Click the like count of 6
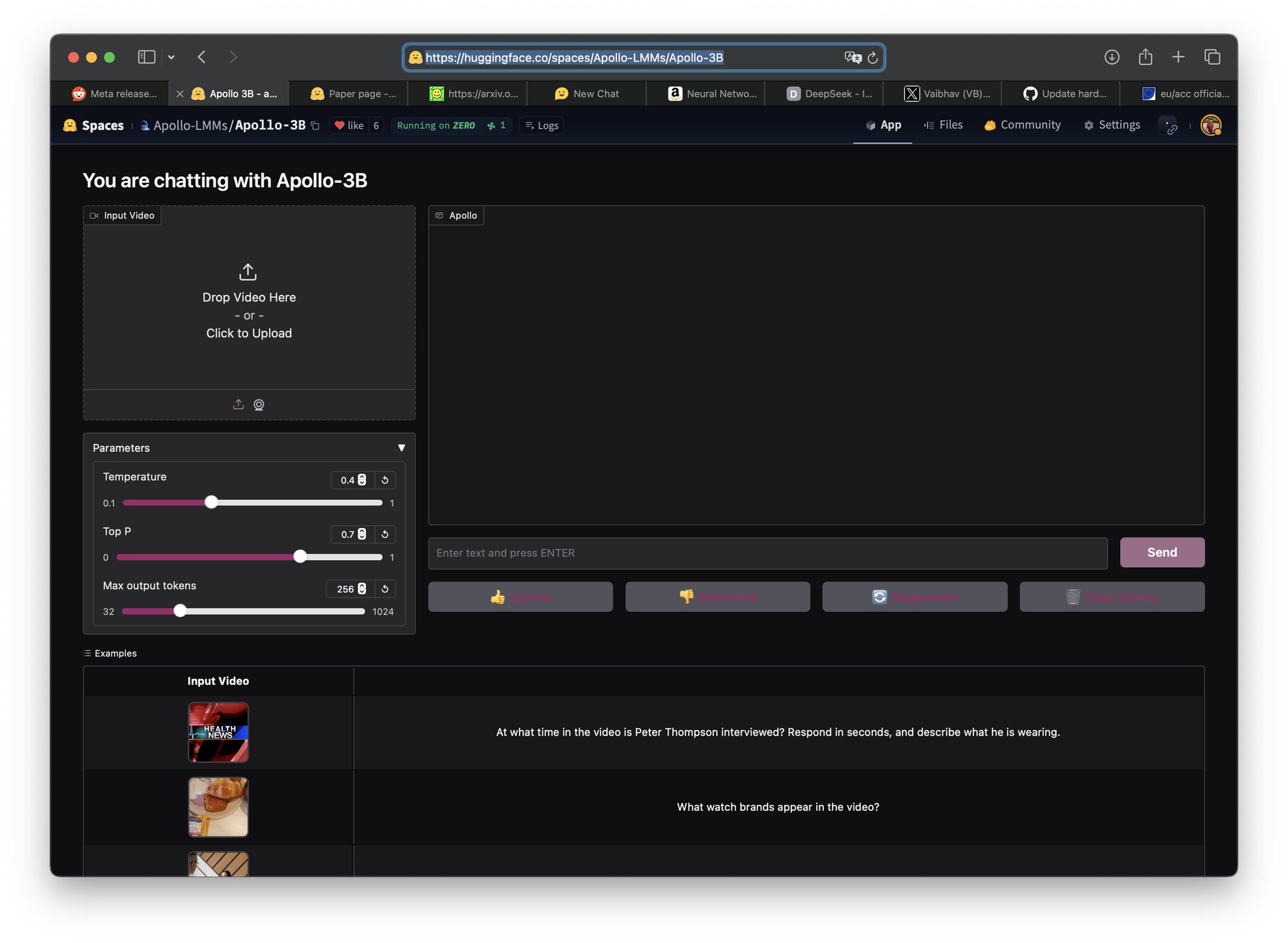This screenshot has width=1288, height=943. pos(376,125)
